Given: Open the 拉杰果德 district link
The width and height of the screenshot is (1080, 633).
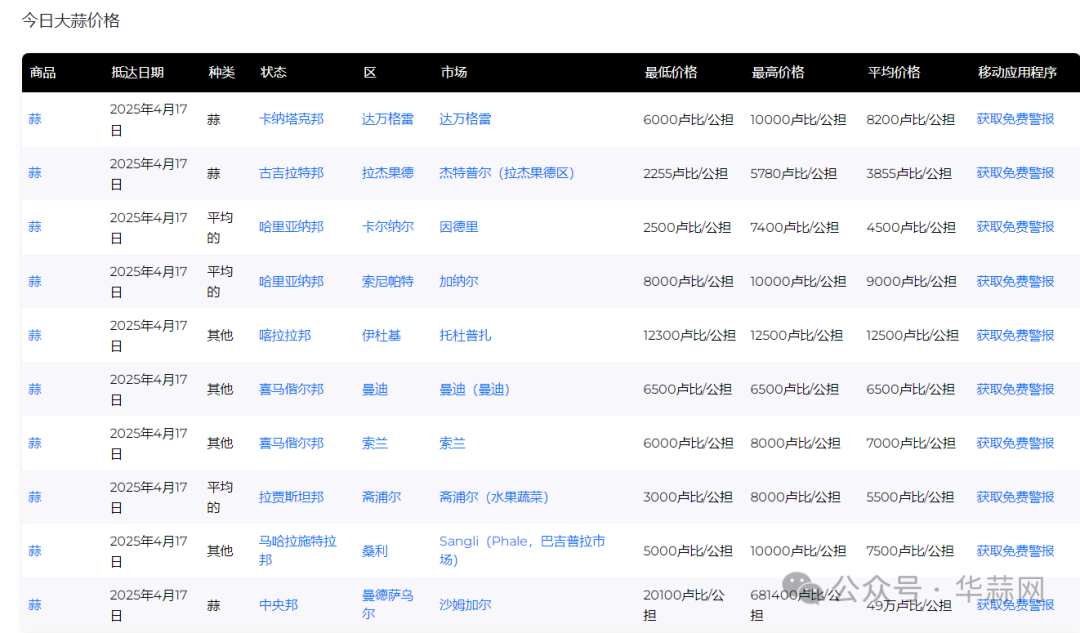Looking at the screenshot, I should pos(387,173).
